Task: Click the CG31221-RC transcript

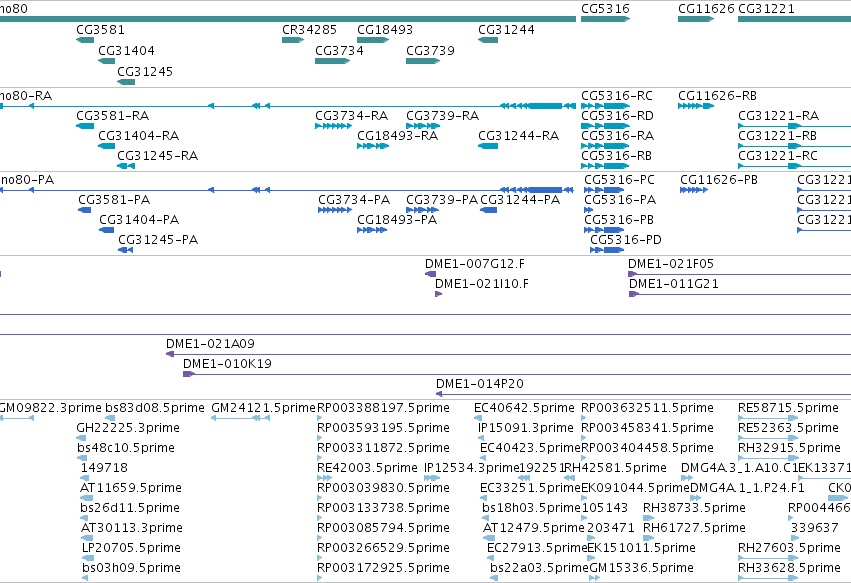Action: [795, 166]
